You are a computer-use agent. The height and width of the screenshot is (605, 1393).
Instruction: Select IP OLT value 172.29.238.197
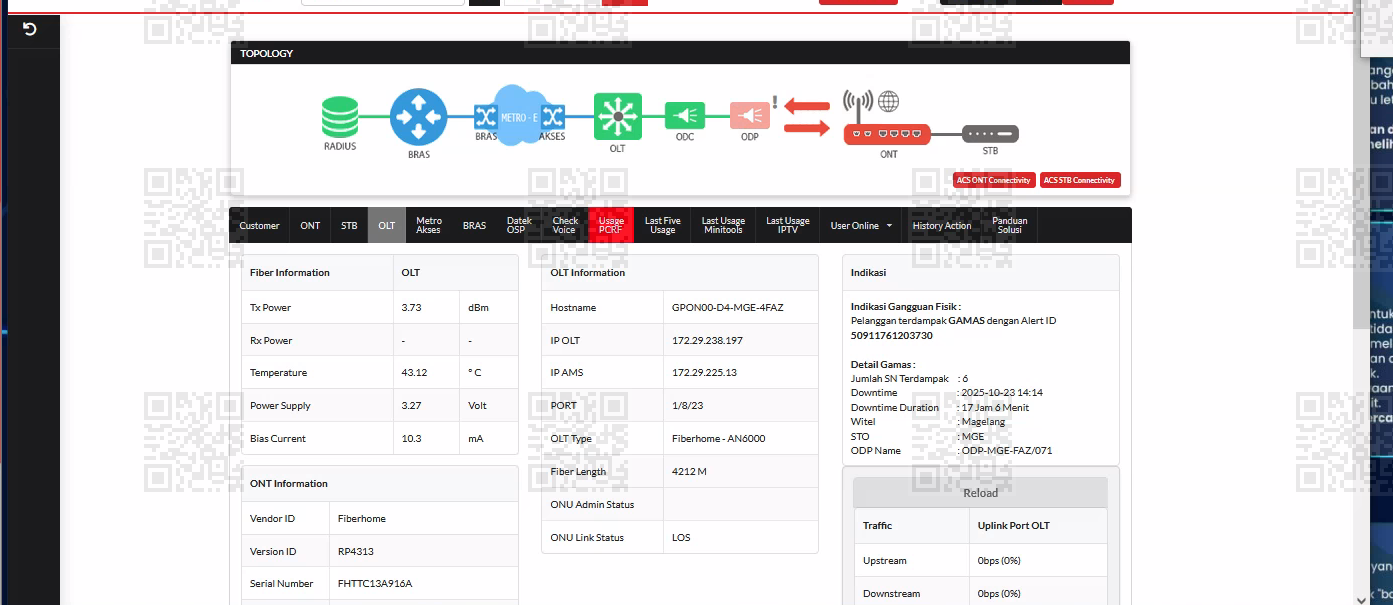707,340
